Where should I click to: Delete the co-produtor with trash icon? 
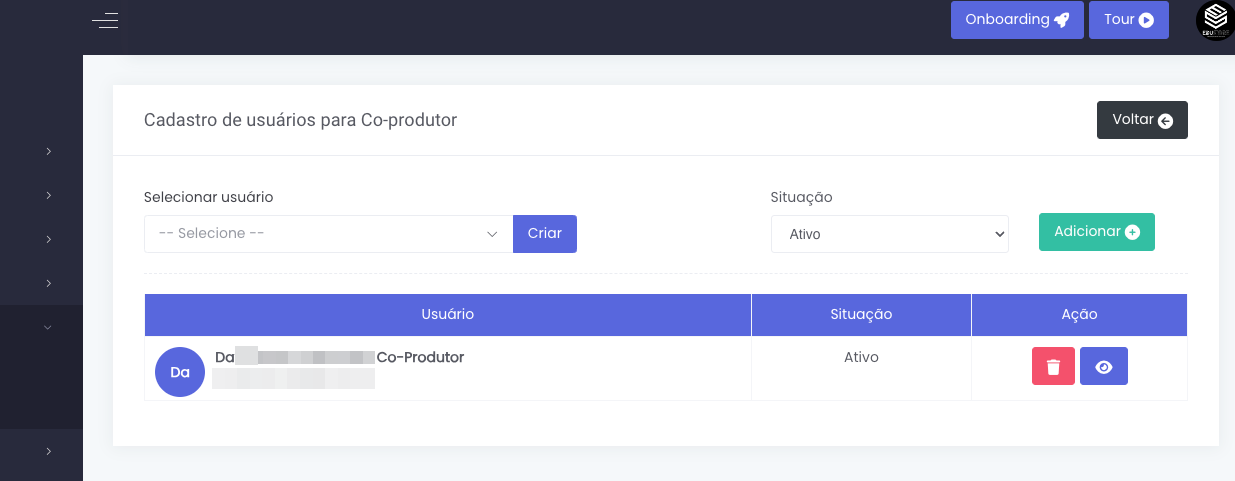click(x=1053, y=367)
